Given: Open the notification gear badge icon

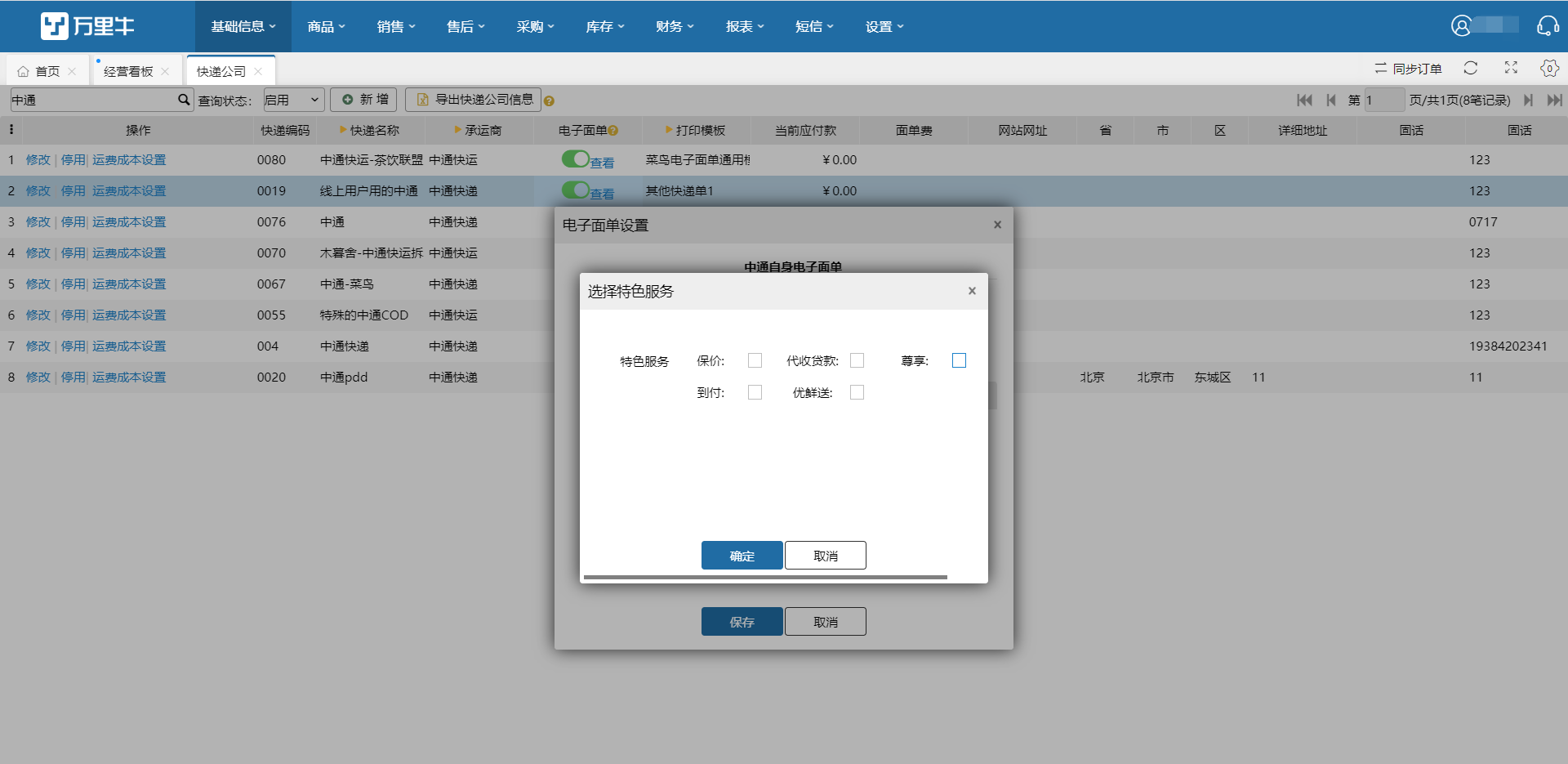Looking at the screenshot, I should point(1549,68).
